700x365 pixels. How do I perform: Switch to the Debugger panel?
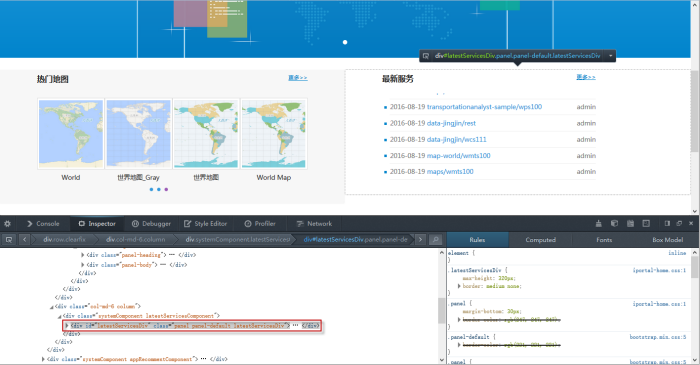tap(151, 224)
